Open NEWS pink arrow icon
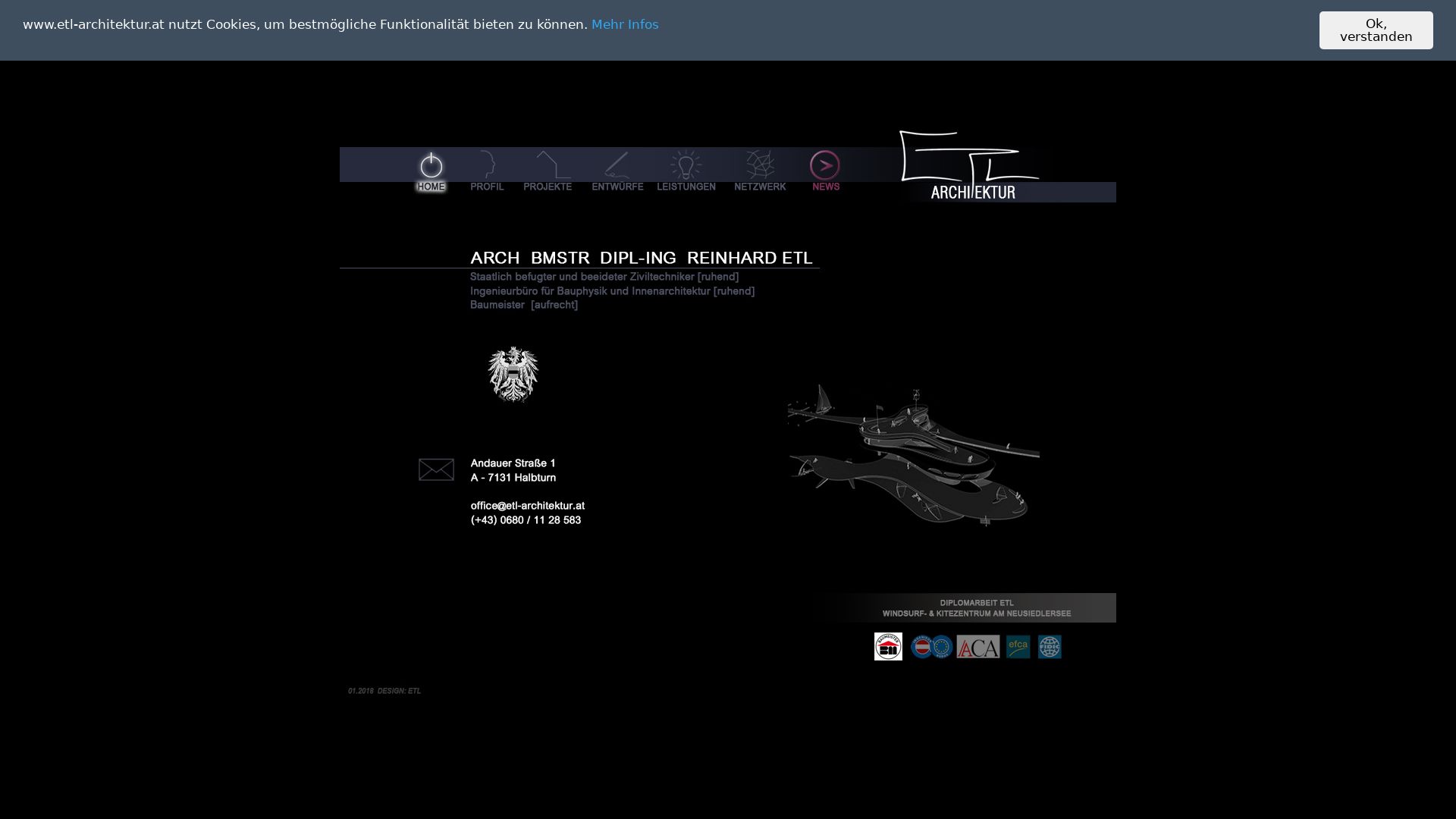Screen dimensions: 1456x819 (825, 165)
